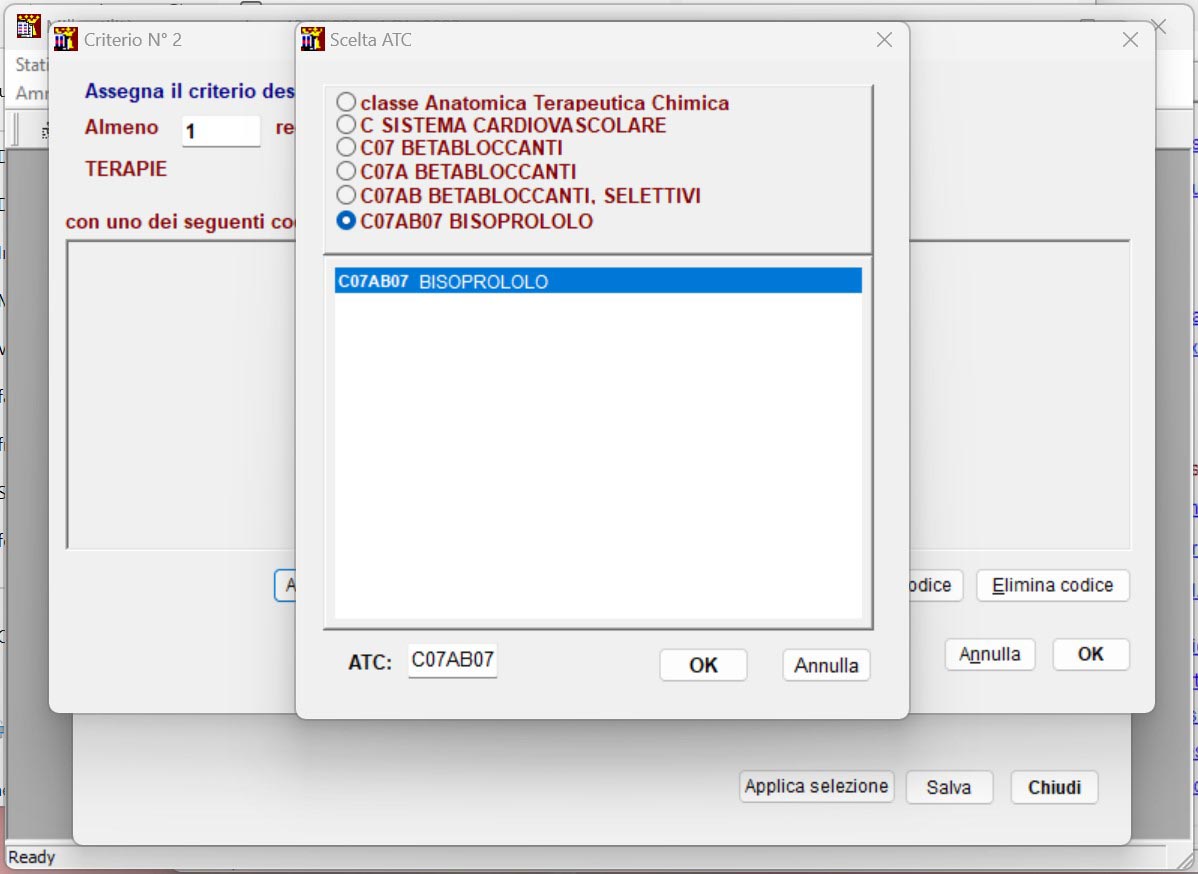Click the Salva button
The width and height of the screenshot is (1198, 874).
click(949, 787)
